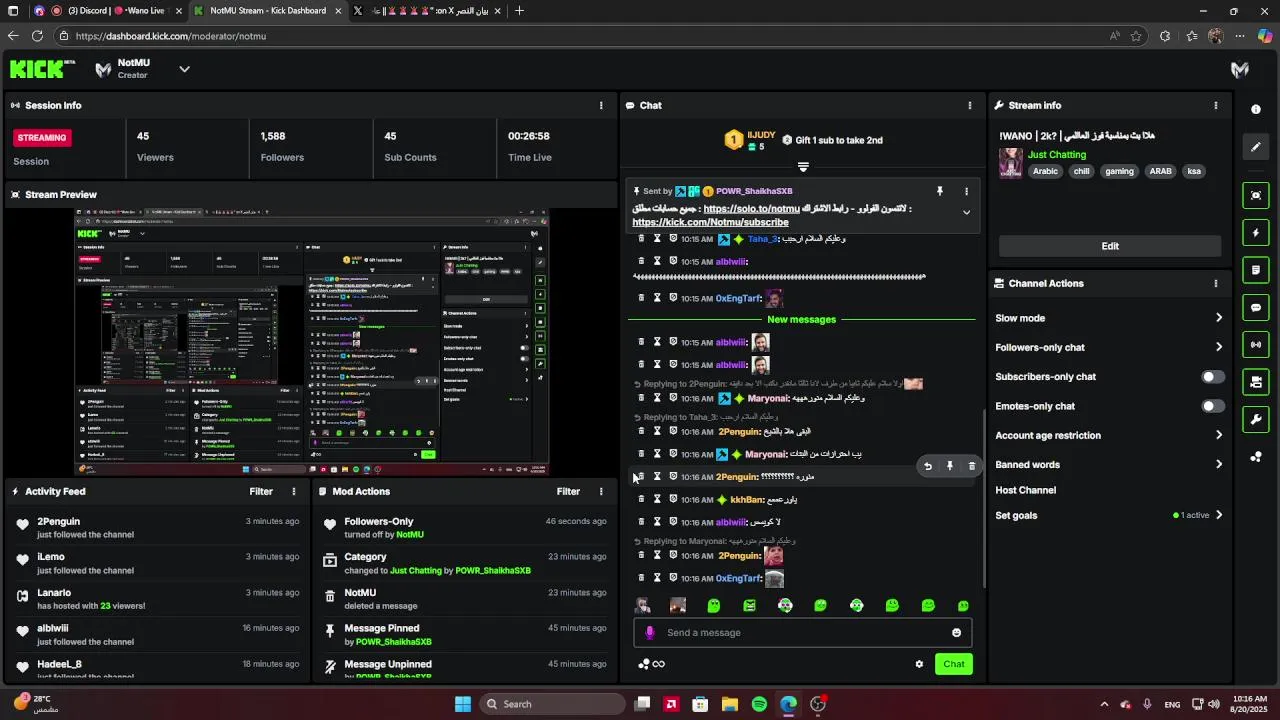Screen dimensions: 1280x720
Task: Click Host Channel action
Action: pyautogui.click(x=1026, y=490)
